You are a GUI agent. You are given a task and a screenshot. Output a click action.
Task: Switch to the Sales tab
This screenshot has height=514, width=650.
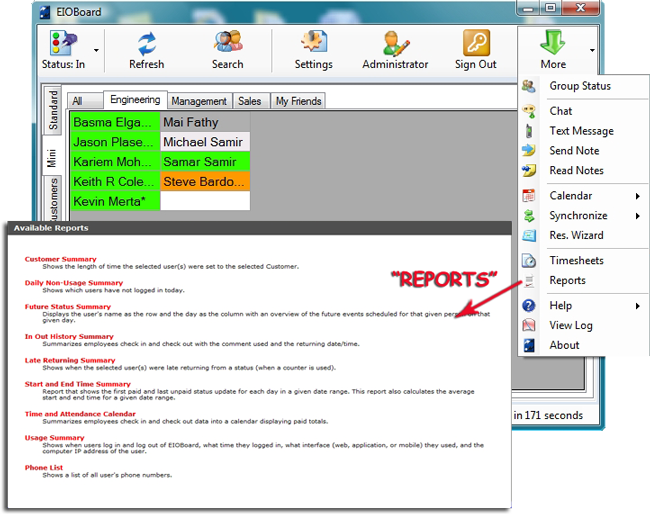[x=250, y=101]
